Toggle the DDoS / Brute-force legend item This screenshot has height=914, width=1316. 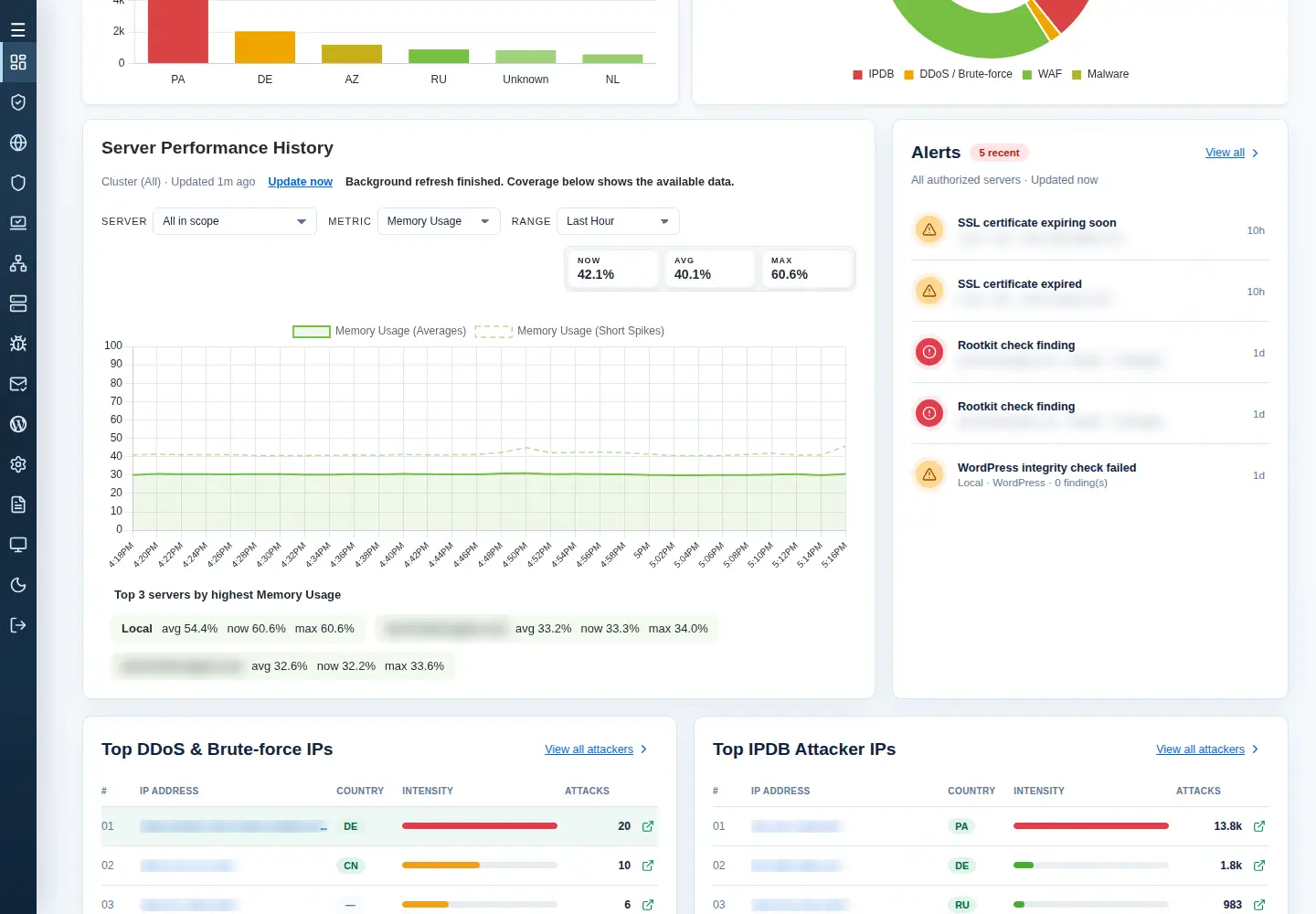click(x=958, y=74)
